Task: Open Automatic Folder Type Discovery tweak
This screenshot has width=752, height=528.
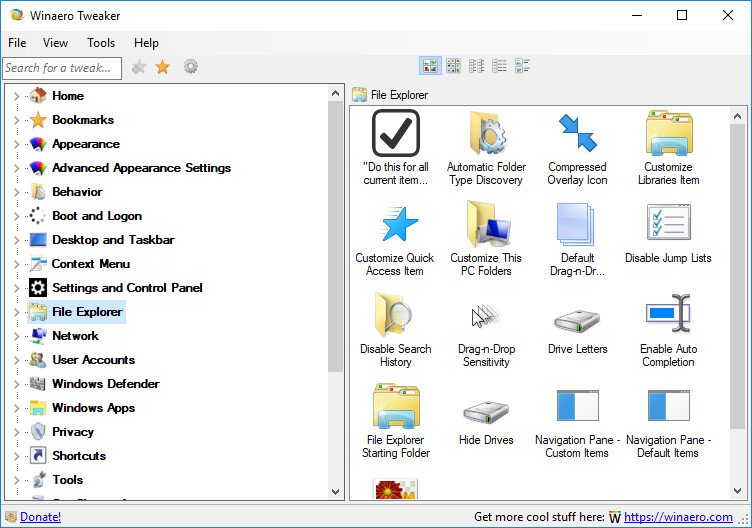Action: [x=486, y=148]
